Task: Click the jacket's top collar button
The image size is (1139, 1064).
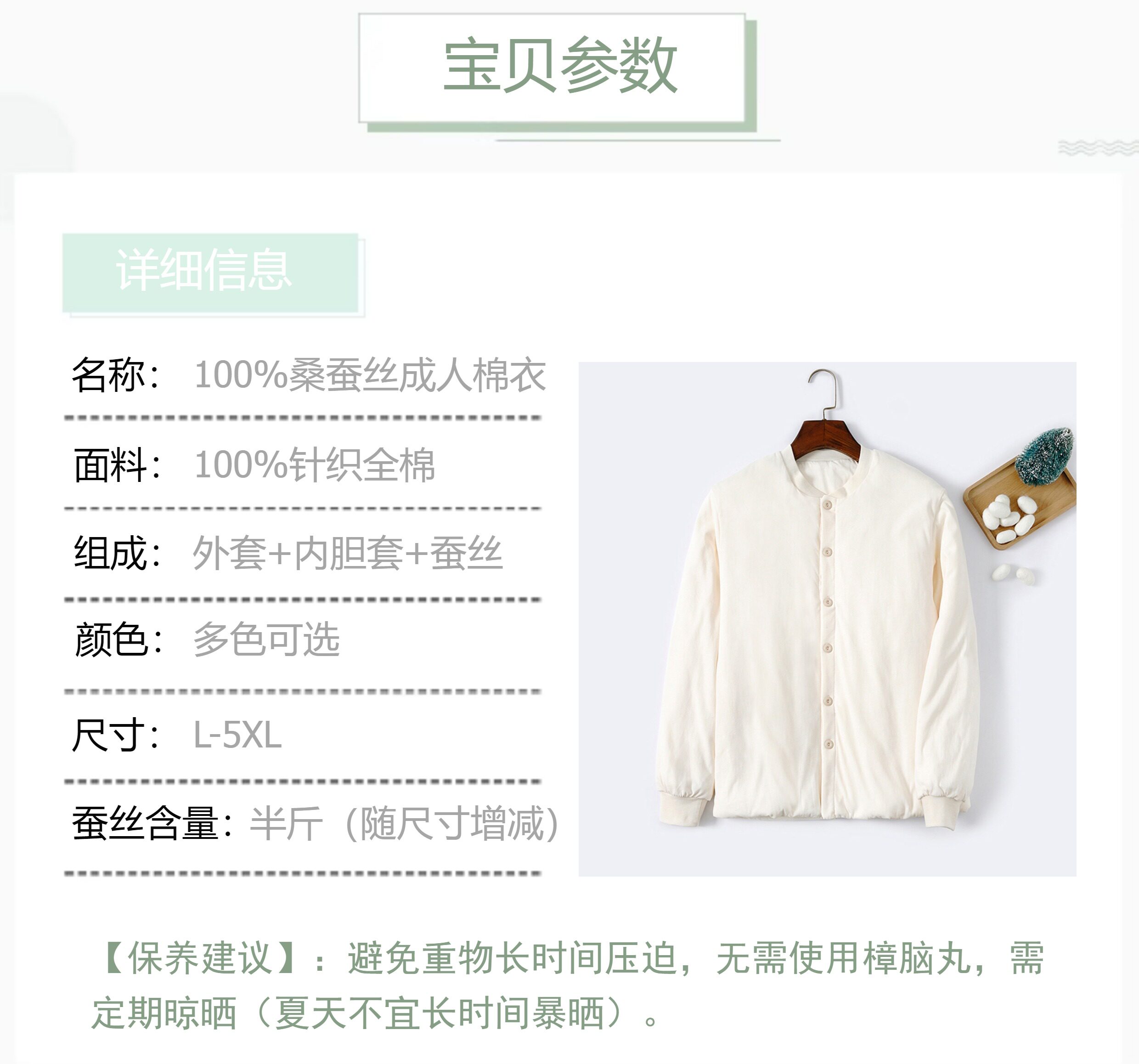Action: pyautogui.click(x=827, y=504)
